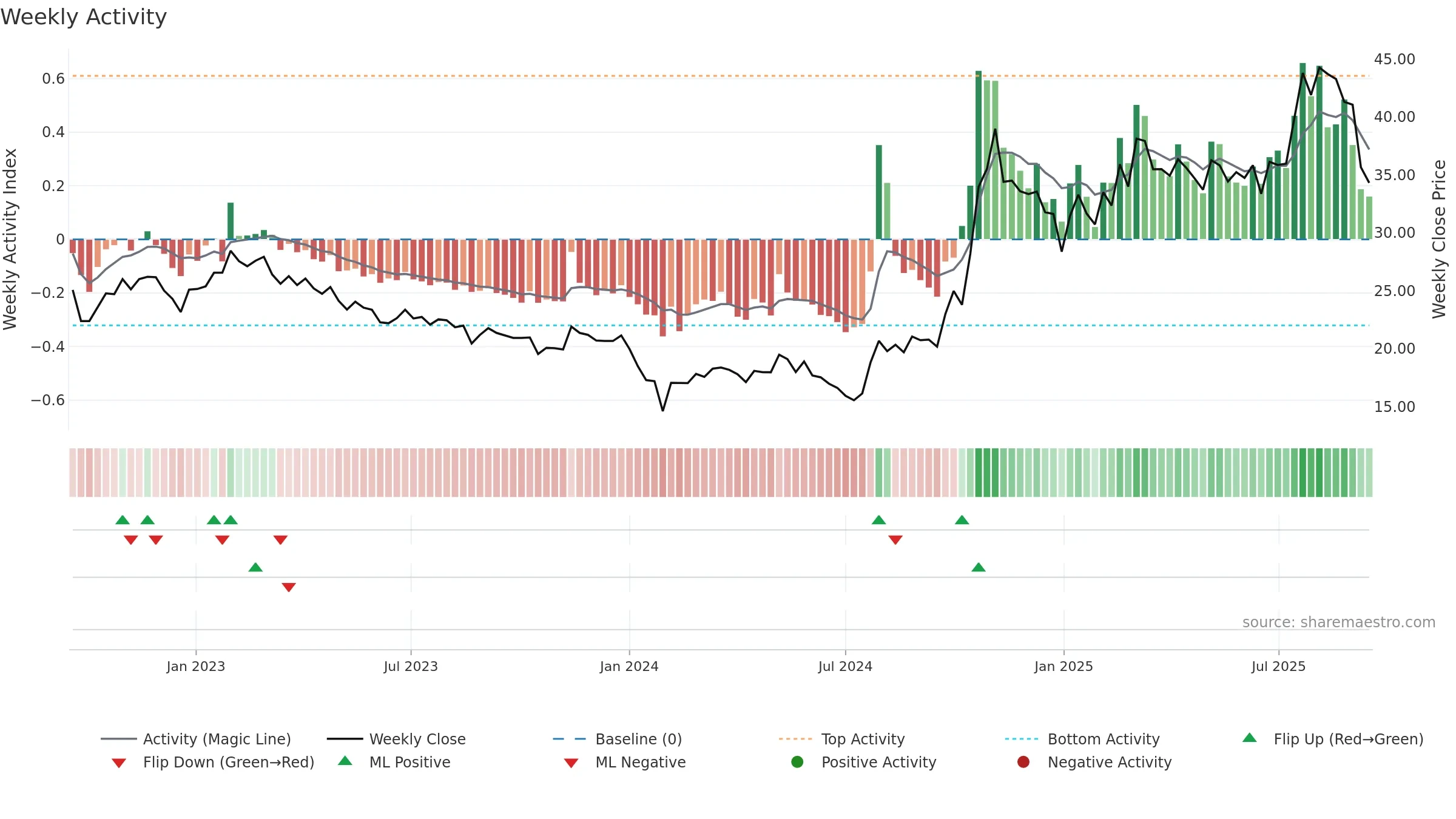Toggle the ML Negative legend entry
1456x819 pixels.
pos(625,762)
